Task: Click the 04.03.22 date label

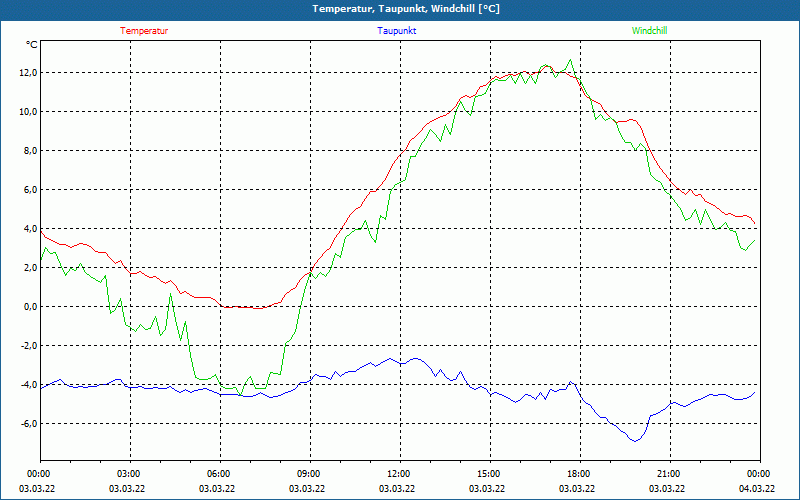Action: [756, 488]
